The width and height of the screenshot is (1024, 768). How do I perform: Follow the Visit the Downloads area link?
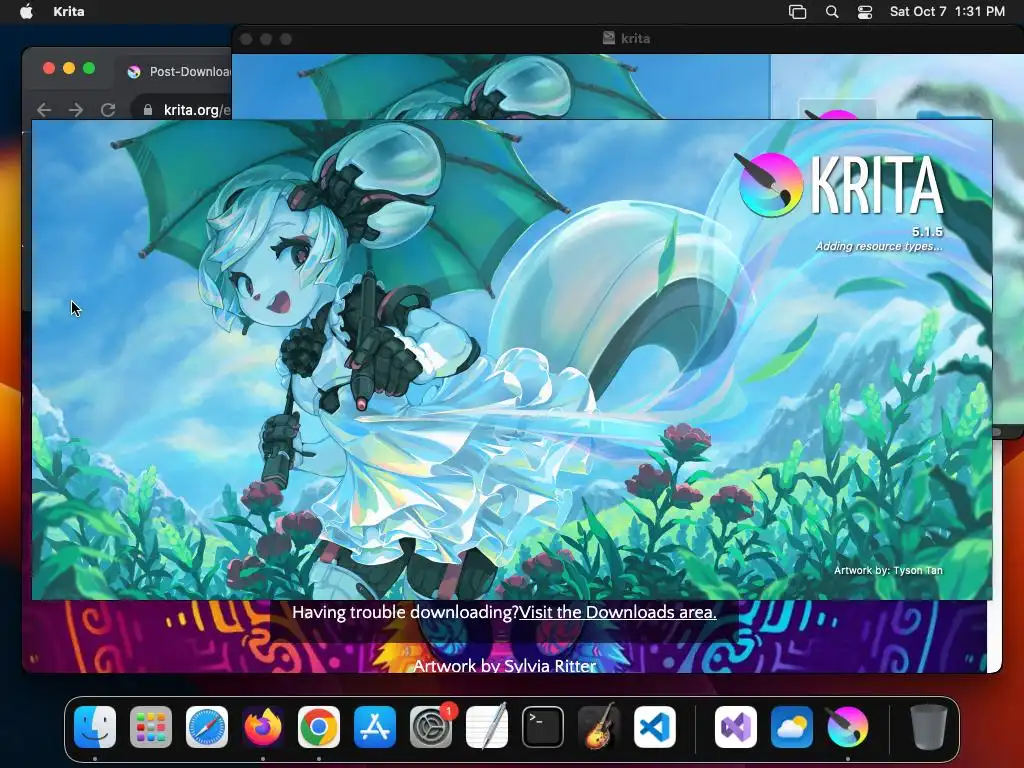click(618, 612)
